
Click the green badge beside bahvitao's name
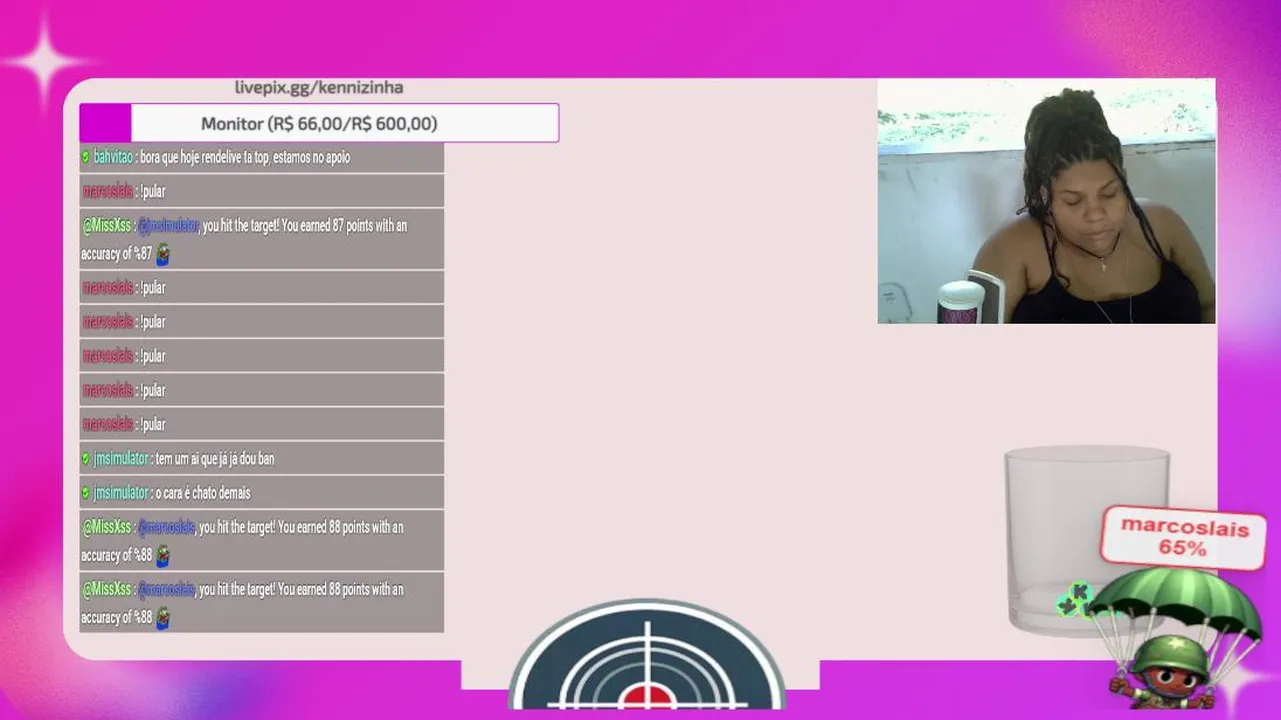click(x=86, y=157)
